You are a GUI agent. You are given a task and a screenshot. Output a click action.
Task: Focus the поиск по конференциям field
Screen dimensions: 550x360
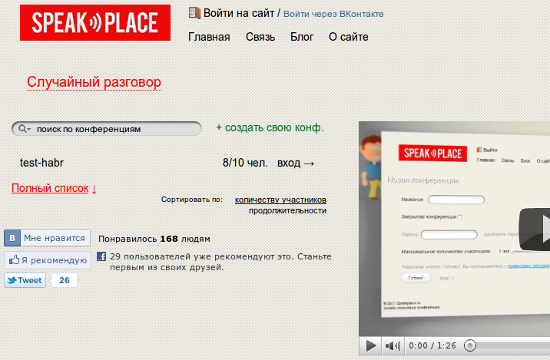tap(107, 129)
